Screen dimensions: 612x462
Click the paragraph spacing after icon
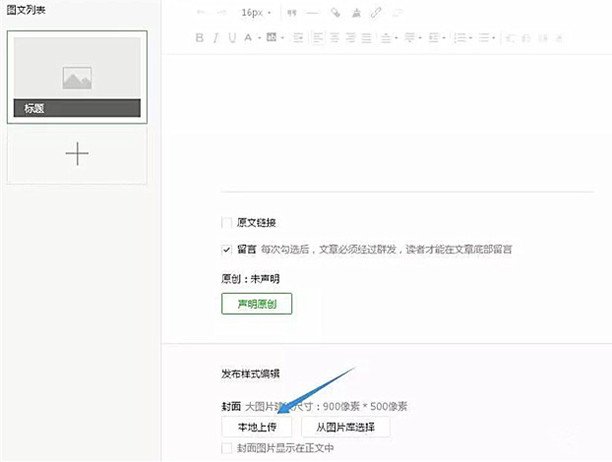point(409,38)
